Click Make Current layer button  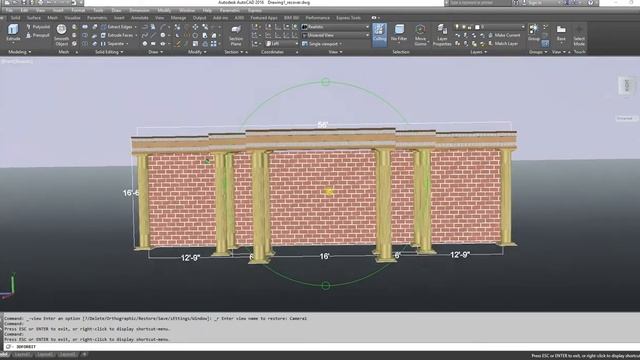point(504,36)
